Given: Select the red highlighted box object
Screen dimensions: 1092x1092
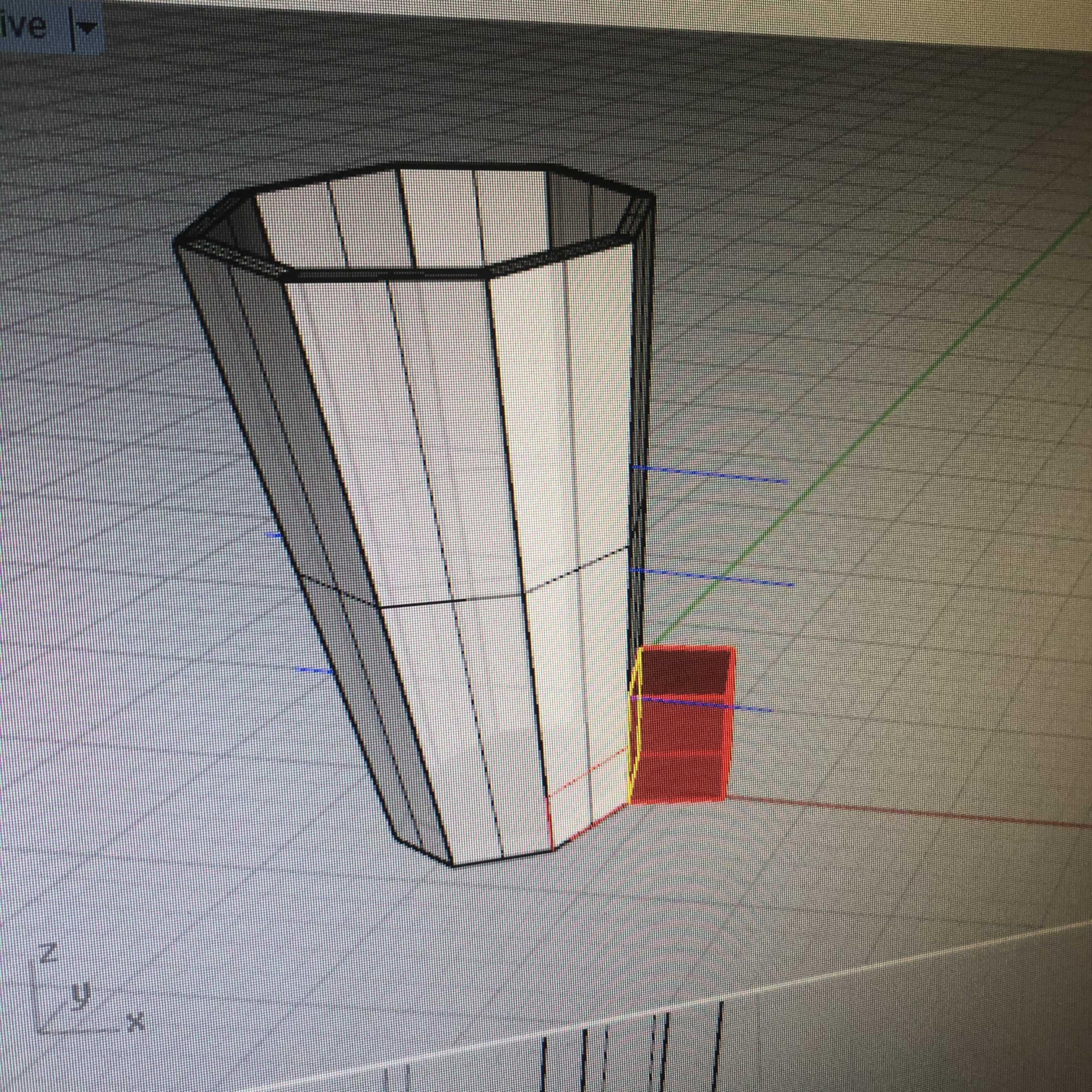Looking at the screenshot, I should click(683, 725).
